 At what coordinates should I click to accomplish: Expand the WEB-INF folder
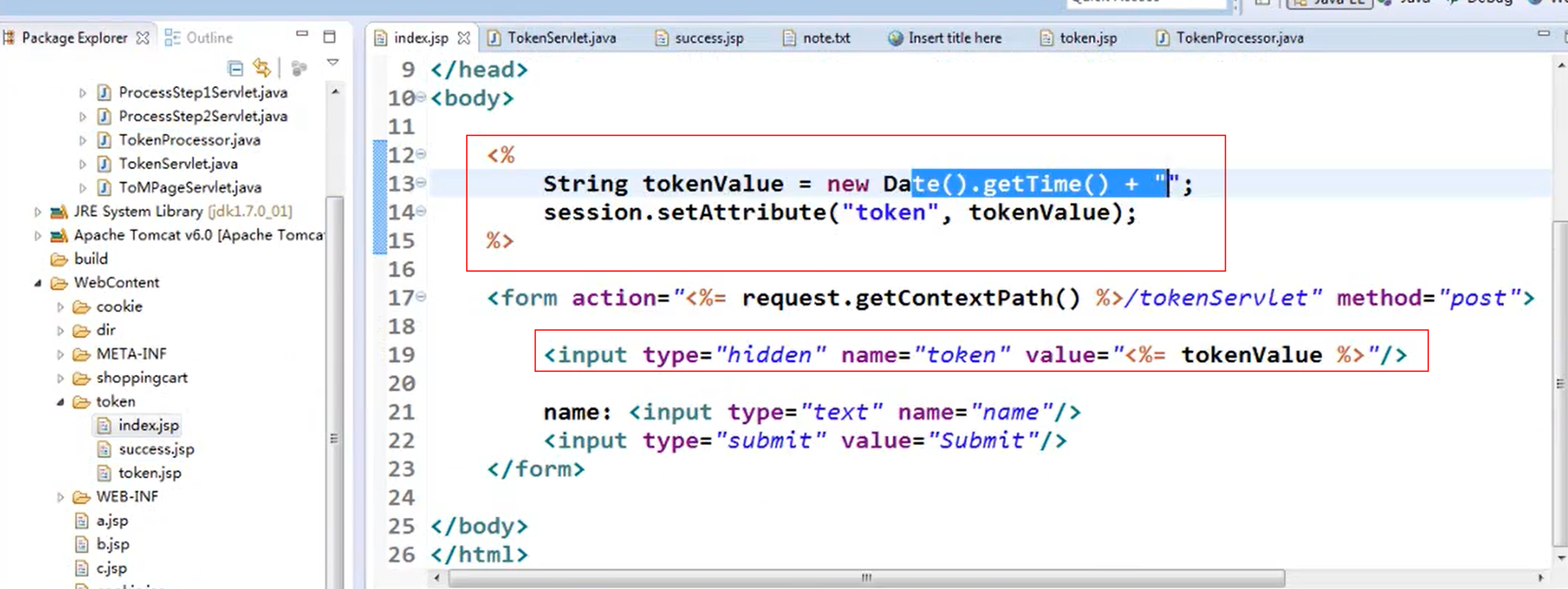point(60,497)
